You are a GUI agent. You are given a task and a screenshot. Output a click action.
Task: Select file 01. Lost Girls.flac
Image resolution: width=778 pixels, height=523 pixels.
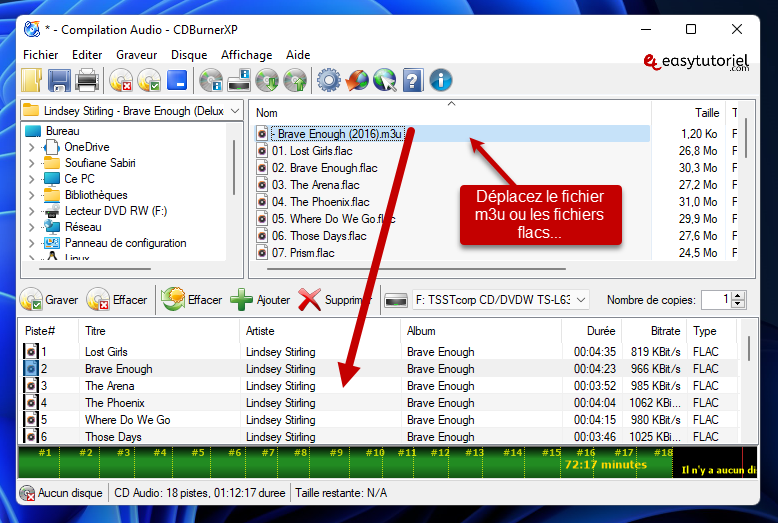click(x=312, y=151)
